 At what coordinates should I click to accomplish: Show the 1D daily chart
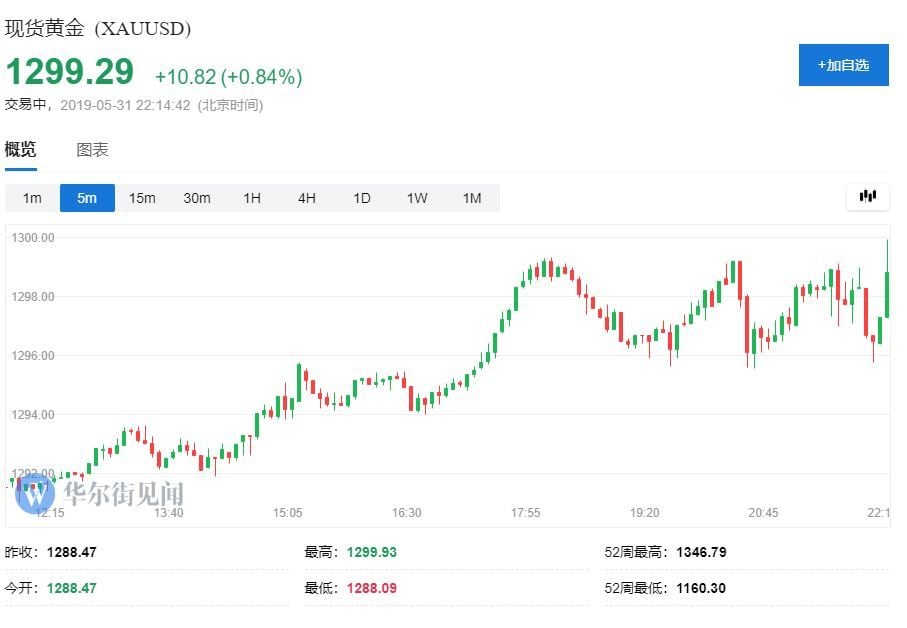(x=362, y=198)
